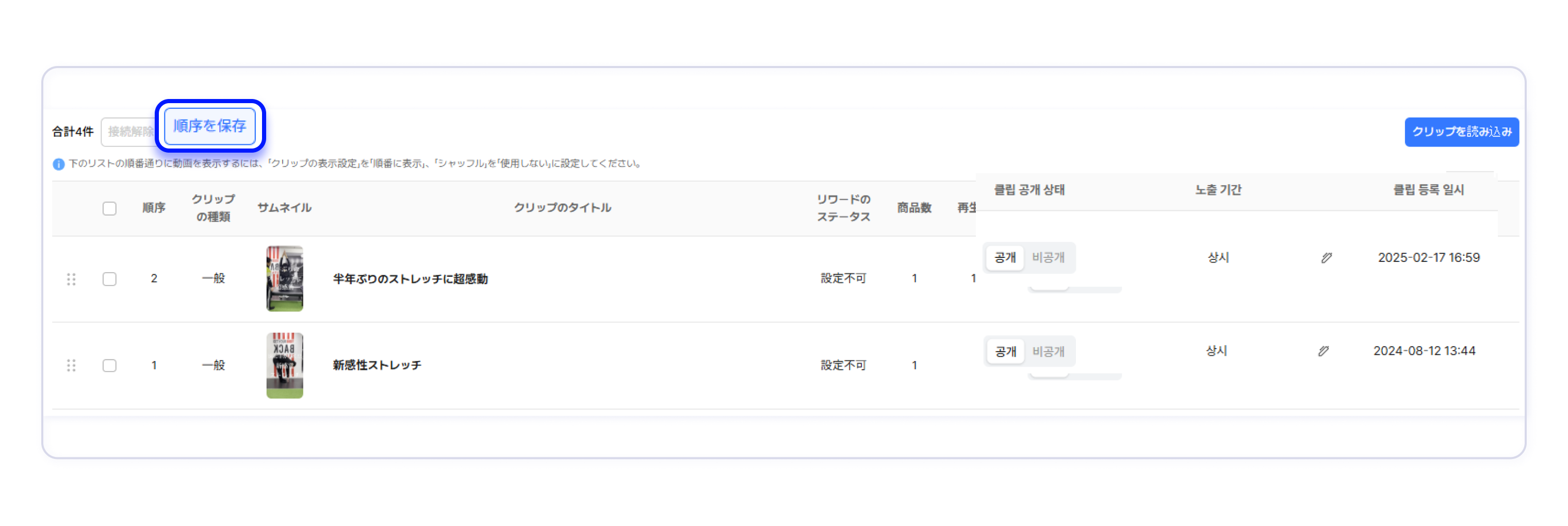Edit exposure period pencil icon for 2024-08-12 clip
Image resolution: width=1568 pixels, height=526 pixels.
1324,351
